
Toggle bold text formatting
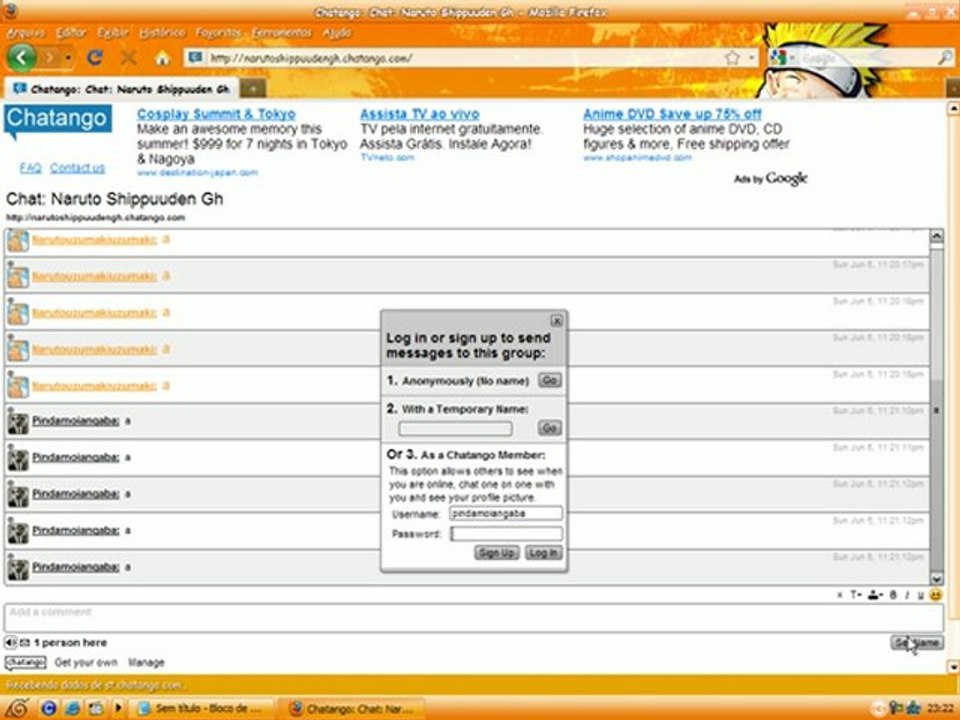(893, 594)
